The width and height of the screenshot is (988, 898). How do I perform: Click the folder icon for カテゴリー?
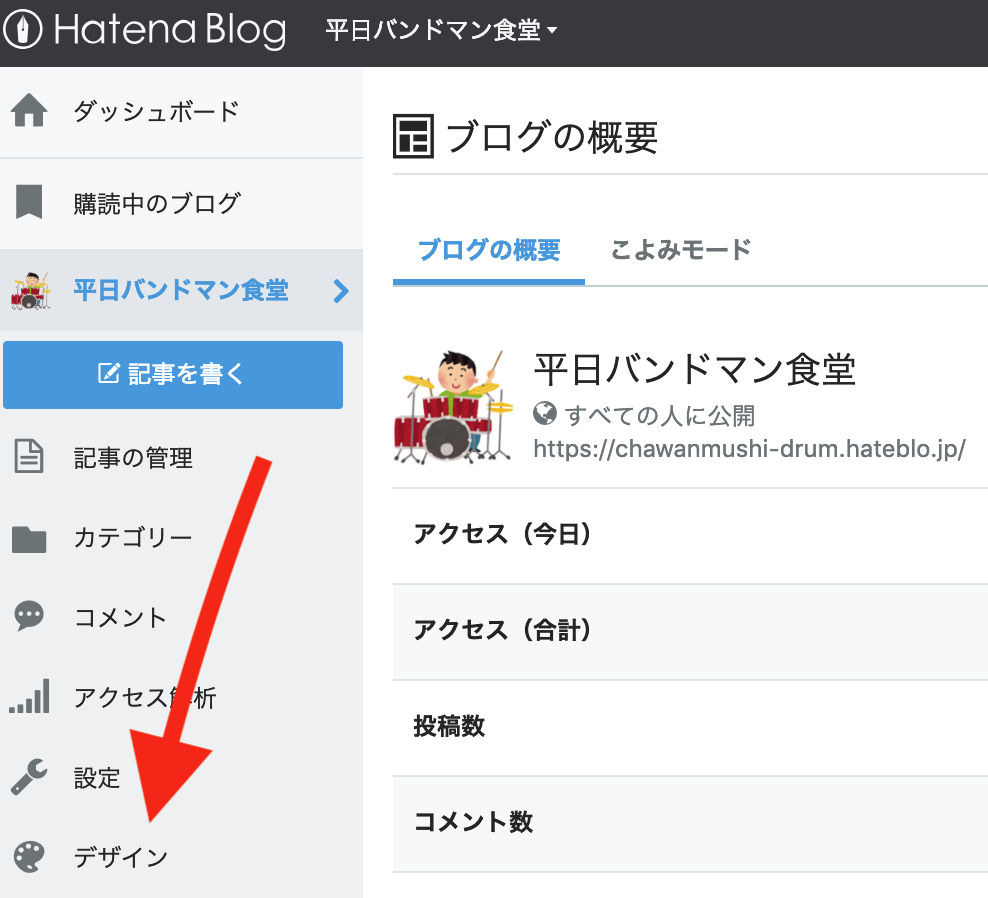pyautogui.click(x=29, y=539)
